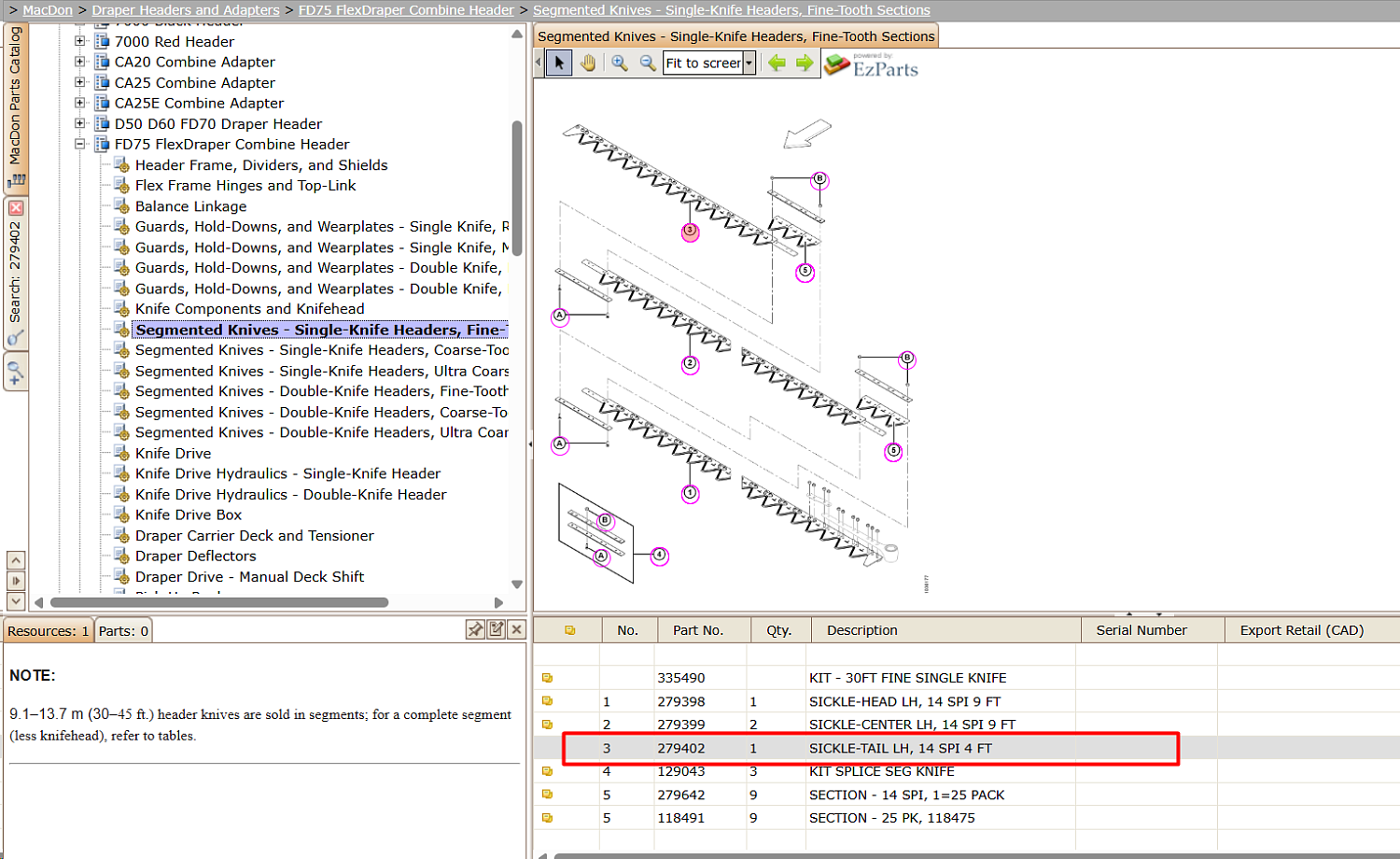Select the Search: 279402 sidebar tab
The width and height of the screenshot is (1400, 859).
[x=16, y=273]
